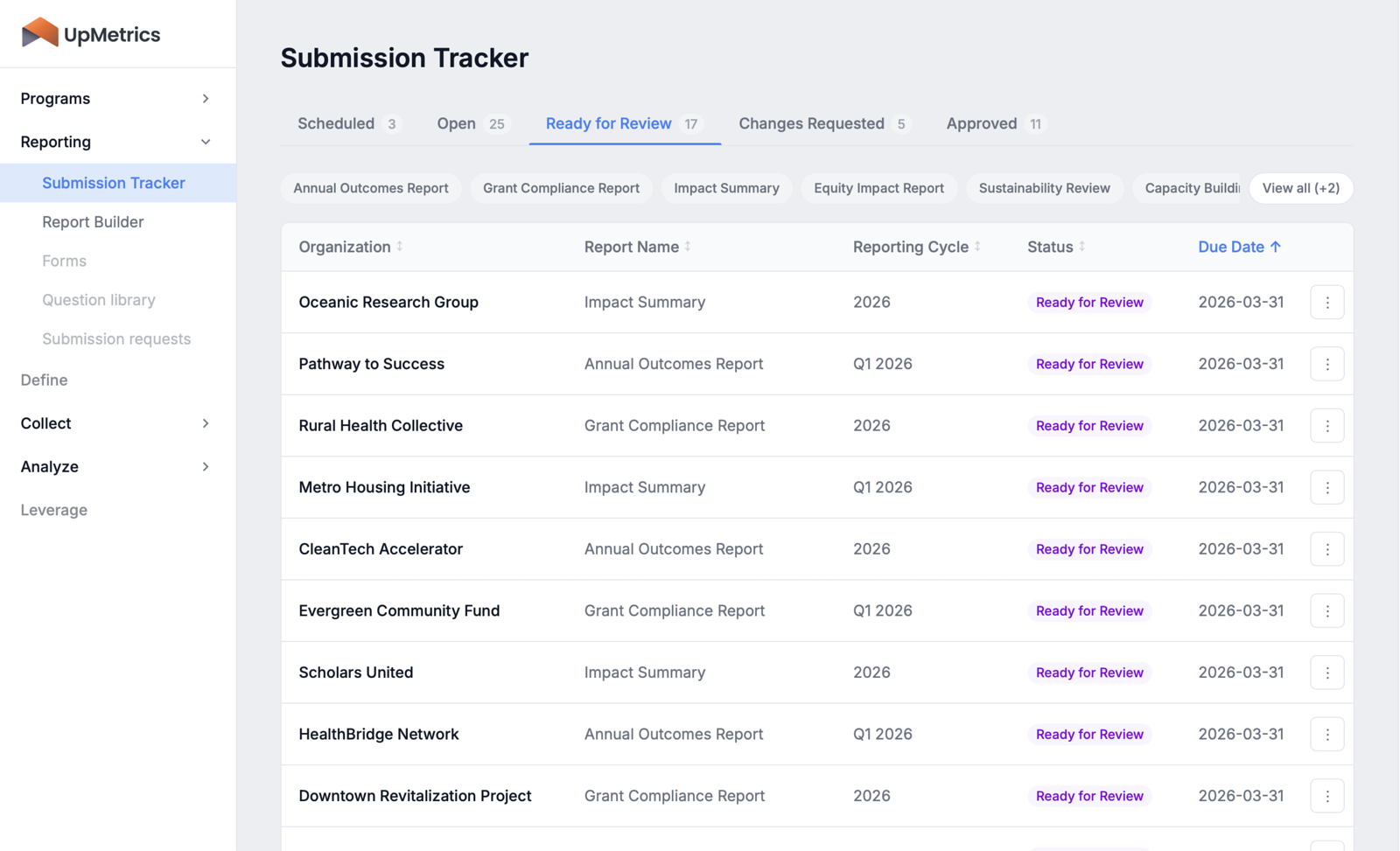The height and width of the screenshot is (851, 1400).
Task: Click the sort icon beside Organization
Action: click(x=400, y=247)
